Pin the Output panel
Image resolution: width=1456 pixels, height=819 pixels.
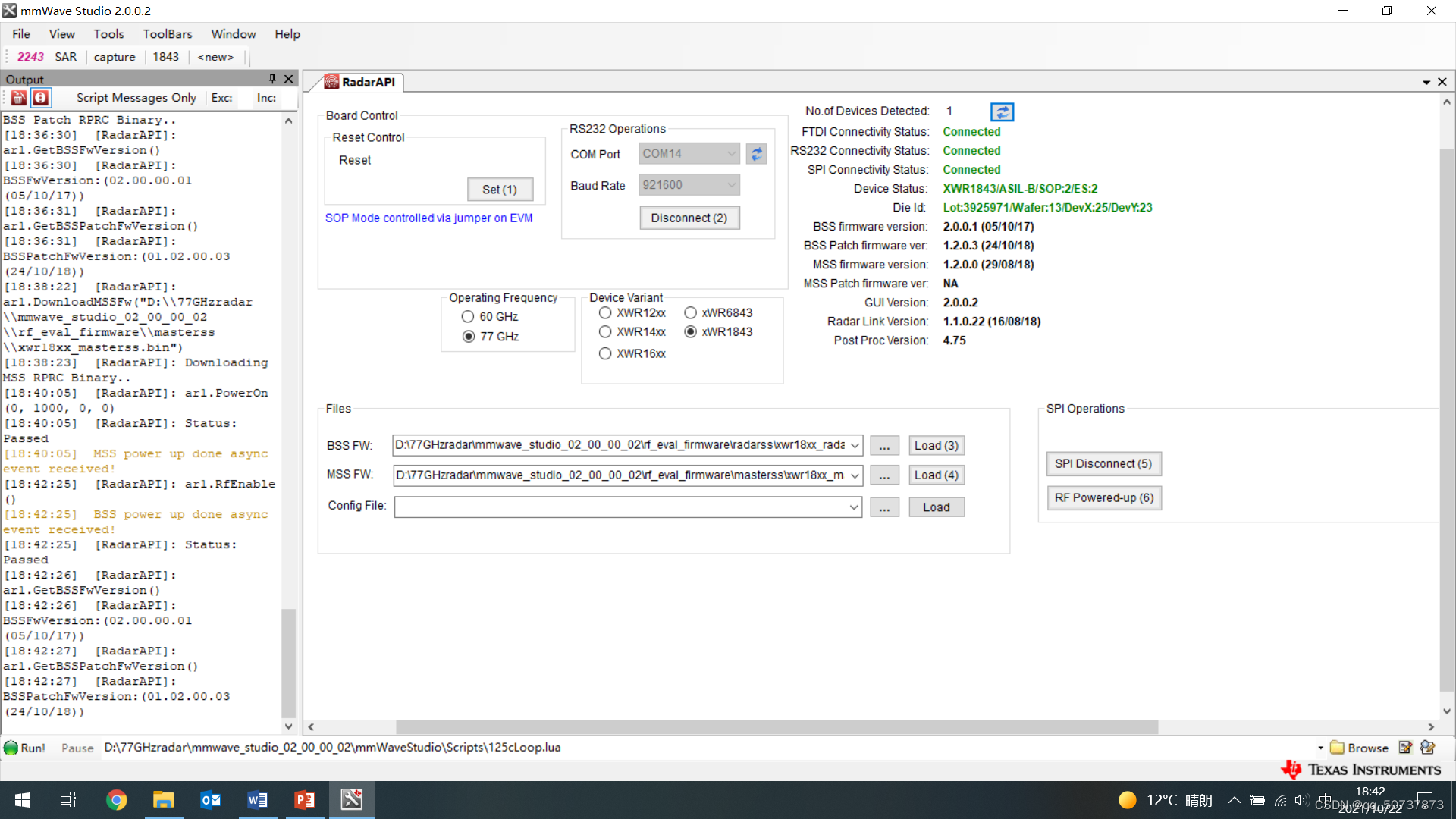(x=272, y=79)
